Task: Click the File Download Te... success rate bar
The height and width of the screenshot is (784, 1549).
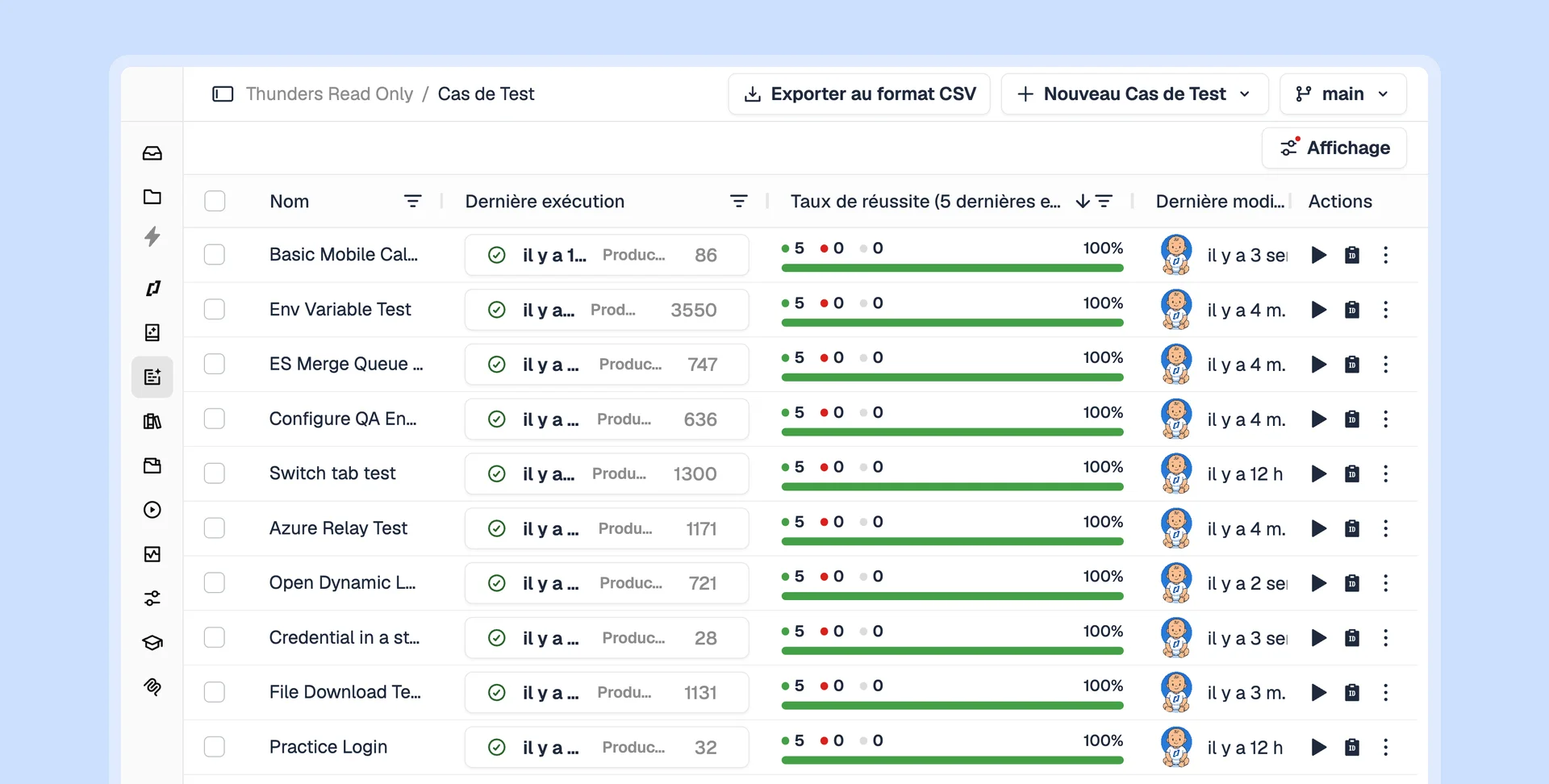Action: tap(952, 706)
